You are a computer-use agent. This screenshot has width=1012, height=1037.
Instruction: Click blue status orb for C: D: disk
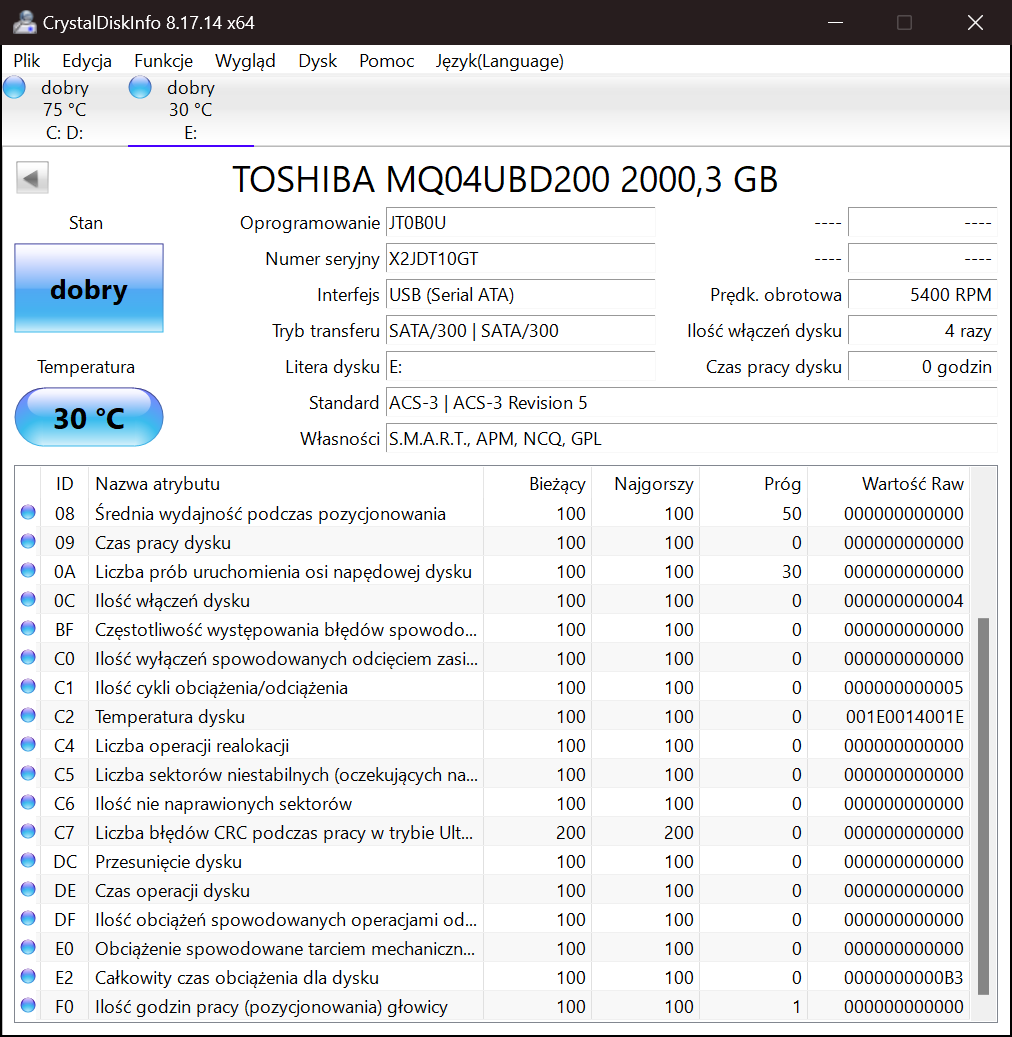pos(15,87)
